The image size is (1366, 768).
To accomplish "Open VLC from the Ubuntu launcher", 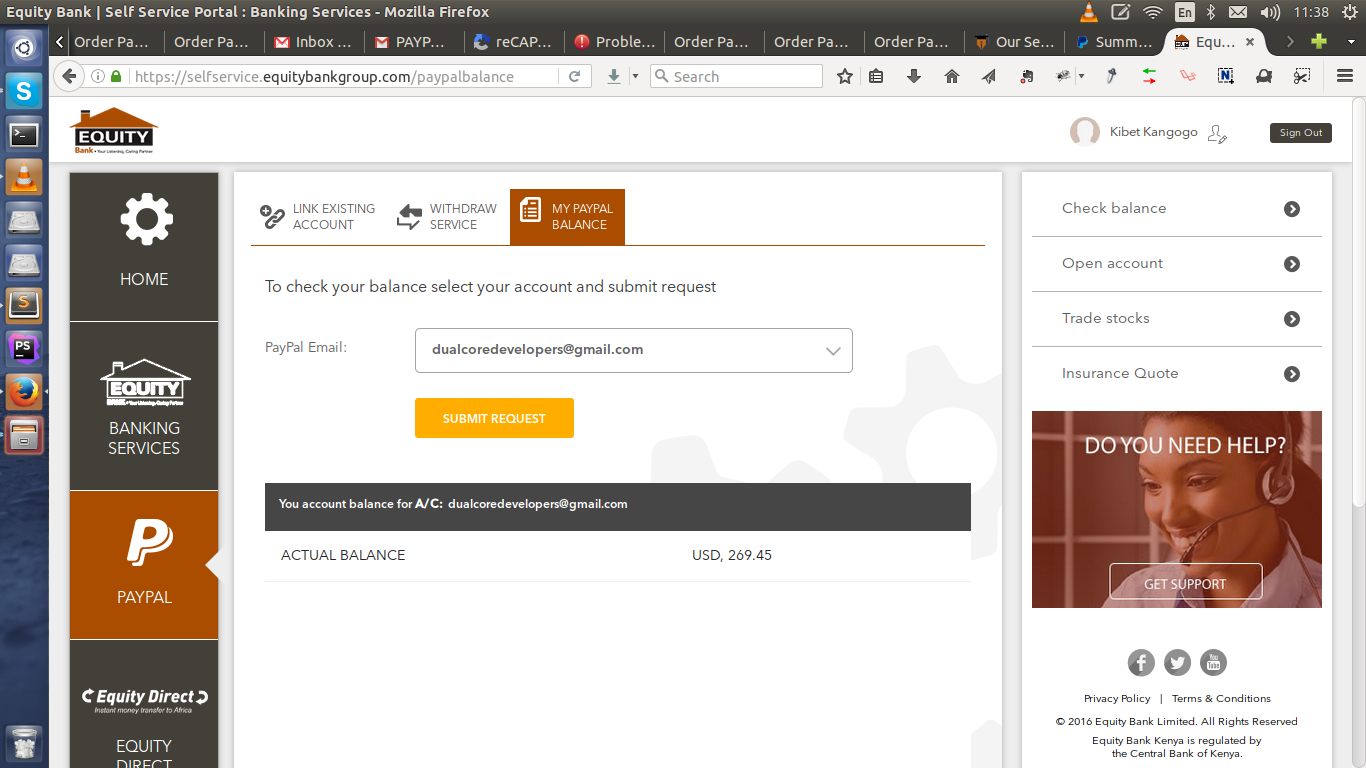I will point(24,176).
